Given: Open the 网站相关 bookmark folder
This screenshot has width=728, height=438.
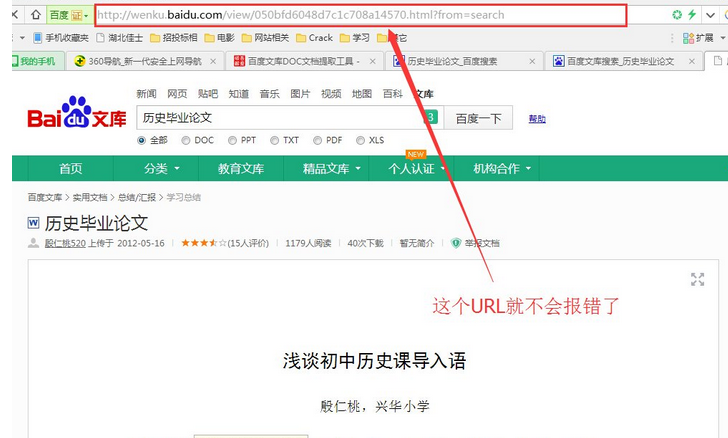Looking at the screenshot, I should [x=266, y=38].
